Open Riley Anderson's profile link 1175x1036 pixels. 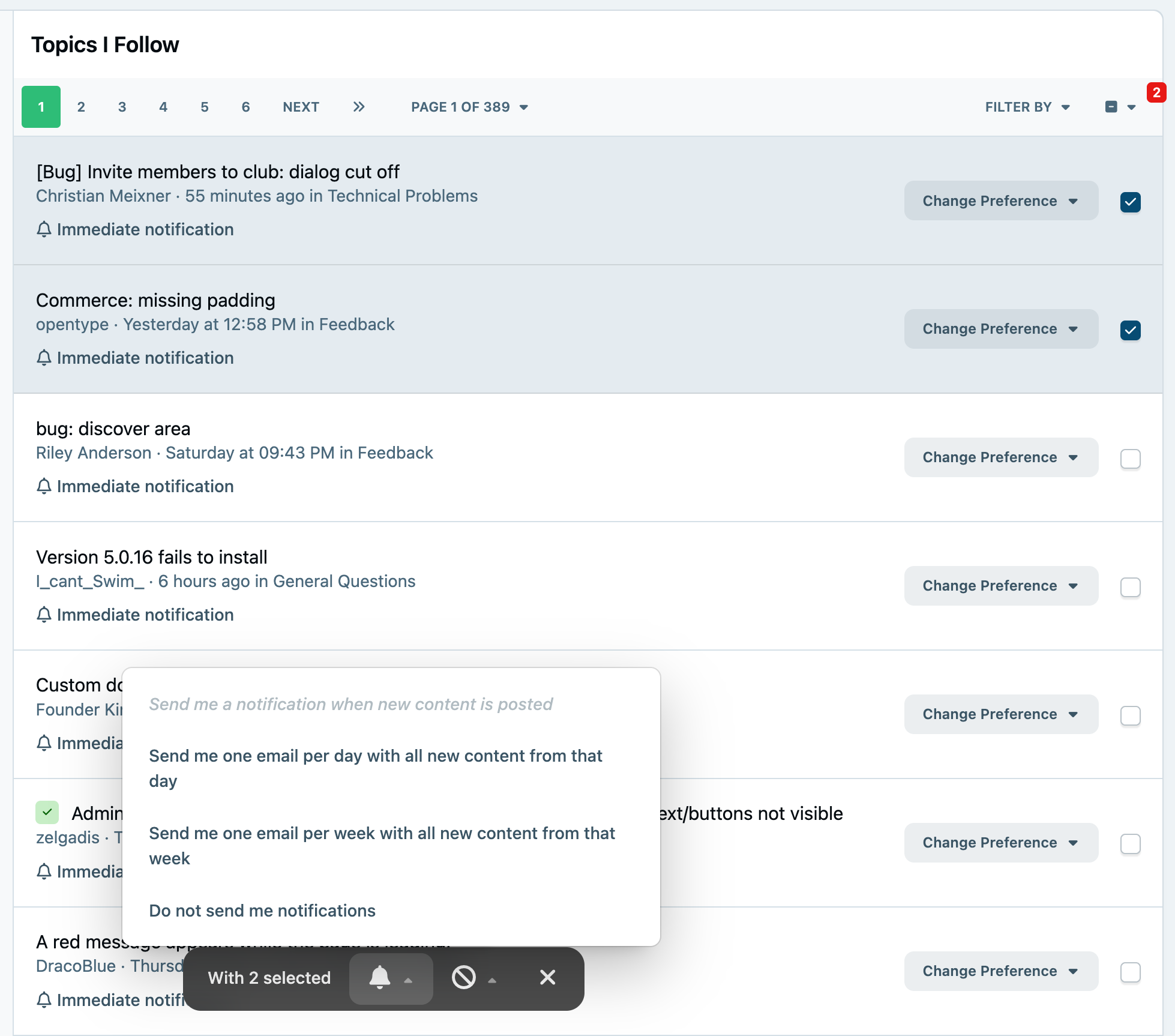click(x=94, y=453)
